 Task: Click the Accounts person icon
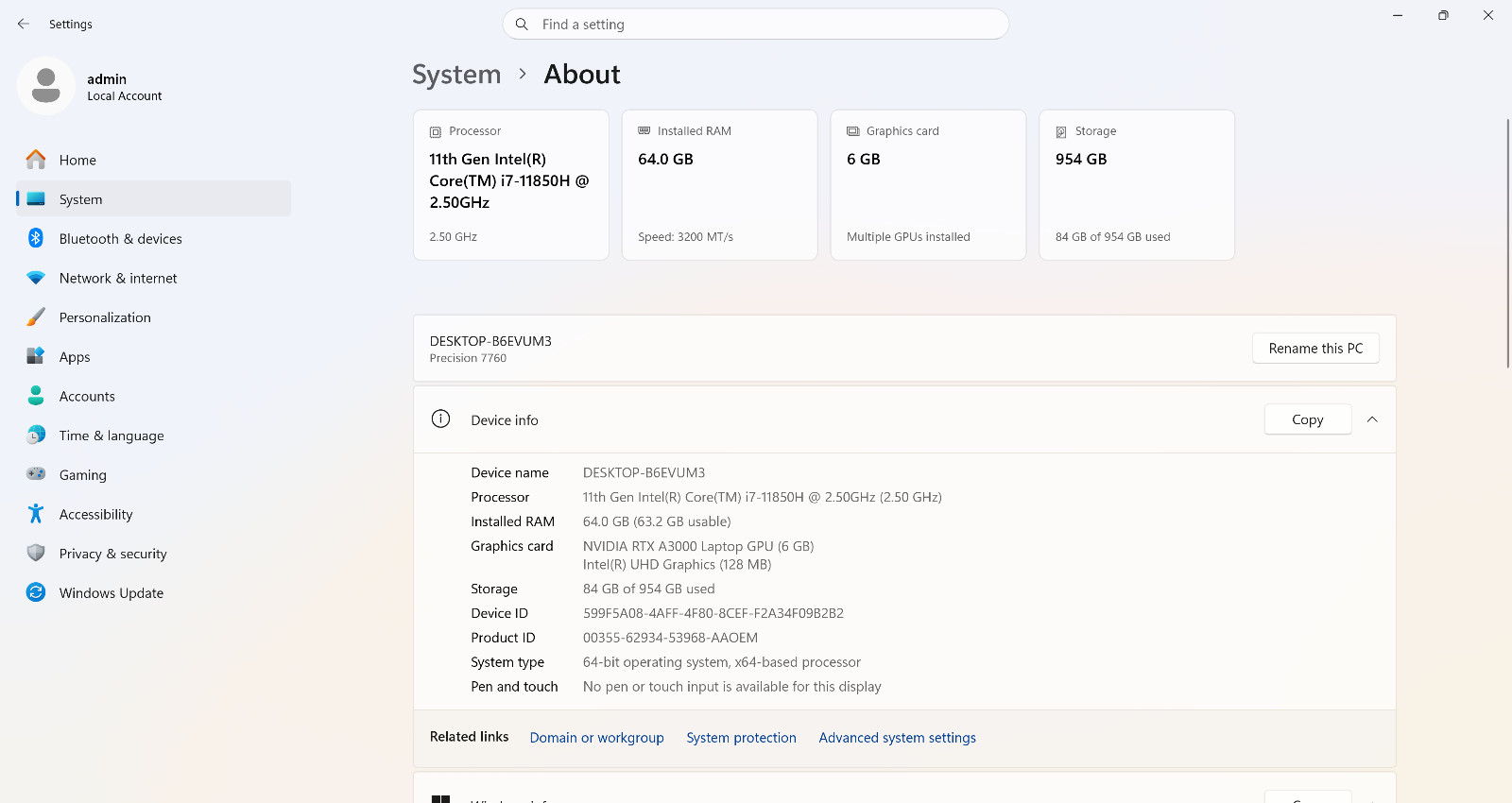(x=36, y=396)
